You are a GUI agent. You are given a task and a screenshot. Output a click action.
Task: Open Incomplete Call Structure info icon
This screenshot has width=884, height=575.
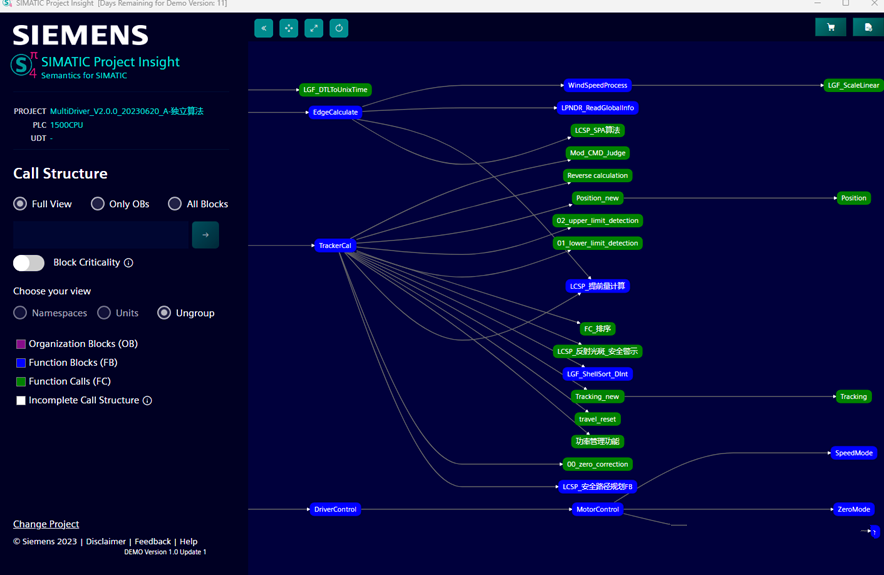[147, 400]
